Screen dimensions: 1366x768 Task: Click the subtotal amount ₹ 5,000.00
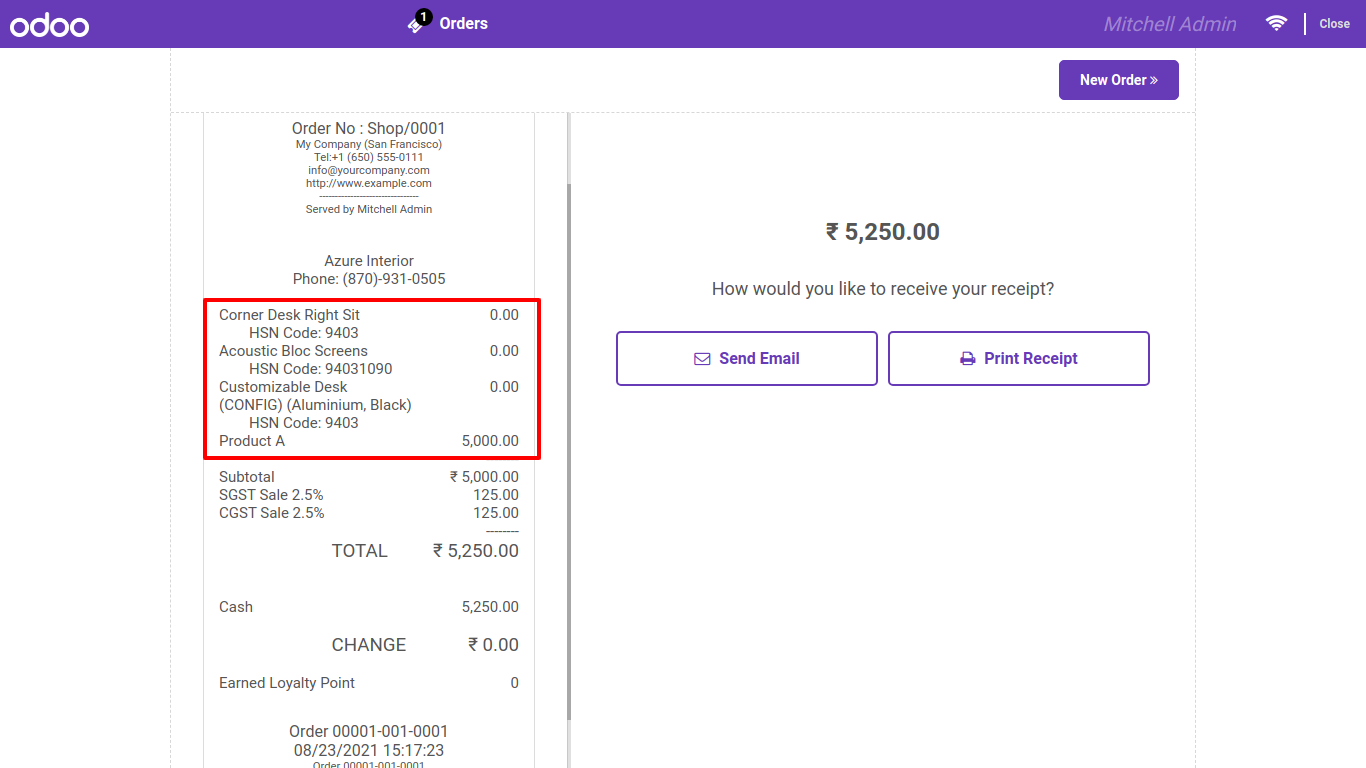click(x=484, y=477)
